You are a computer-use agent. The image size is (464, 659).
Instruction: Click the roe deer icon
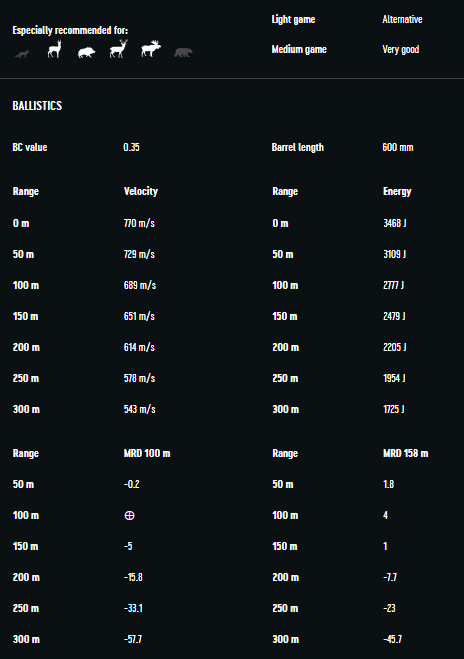tap(54, 49)
